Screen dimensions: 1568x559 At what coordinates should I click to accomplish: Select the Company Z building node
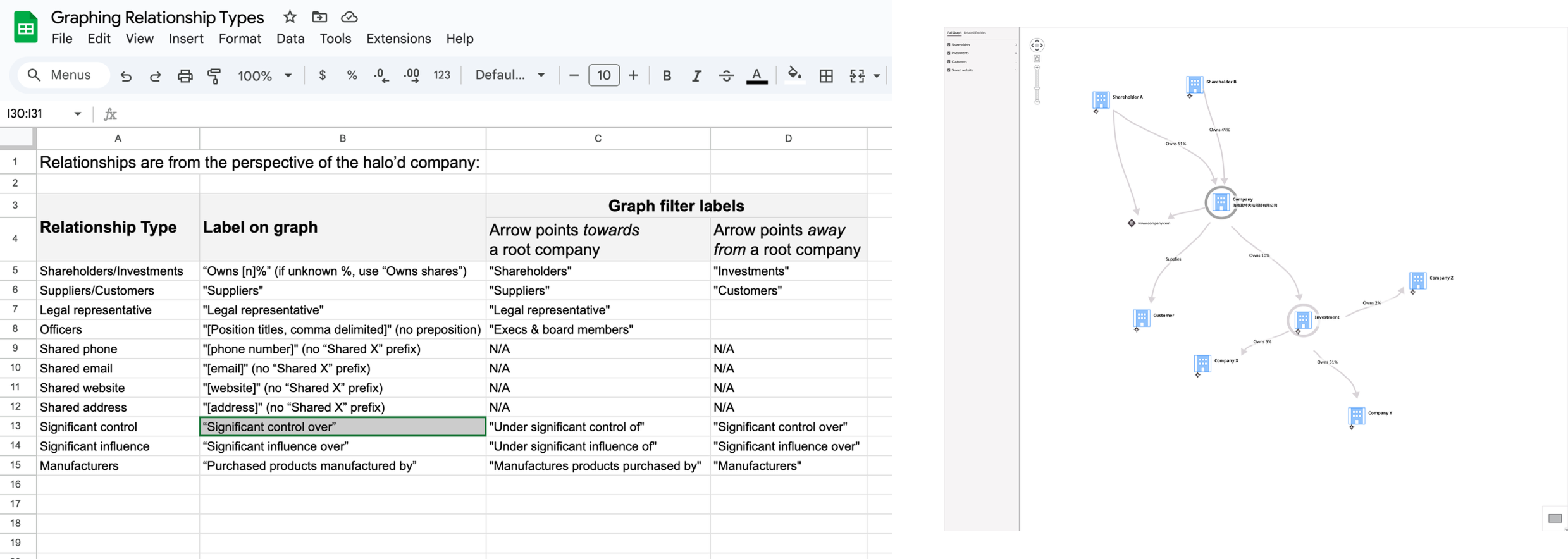pos(1417,280)
